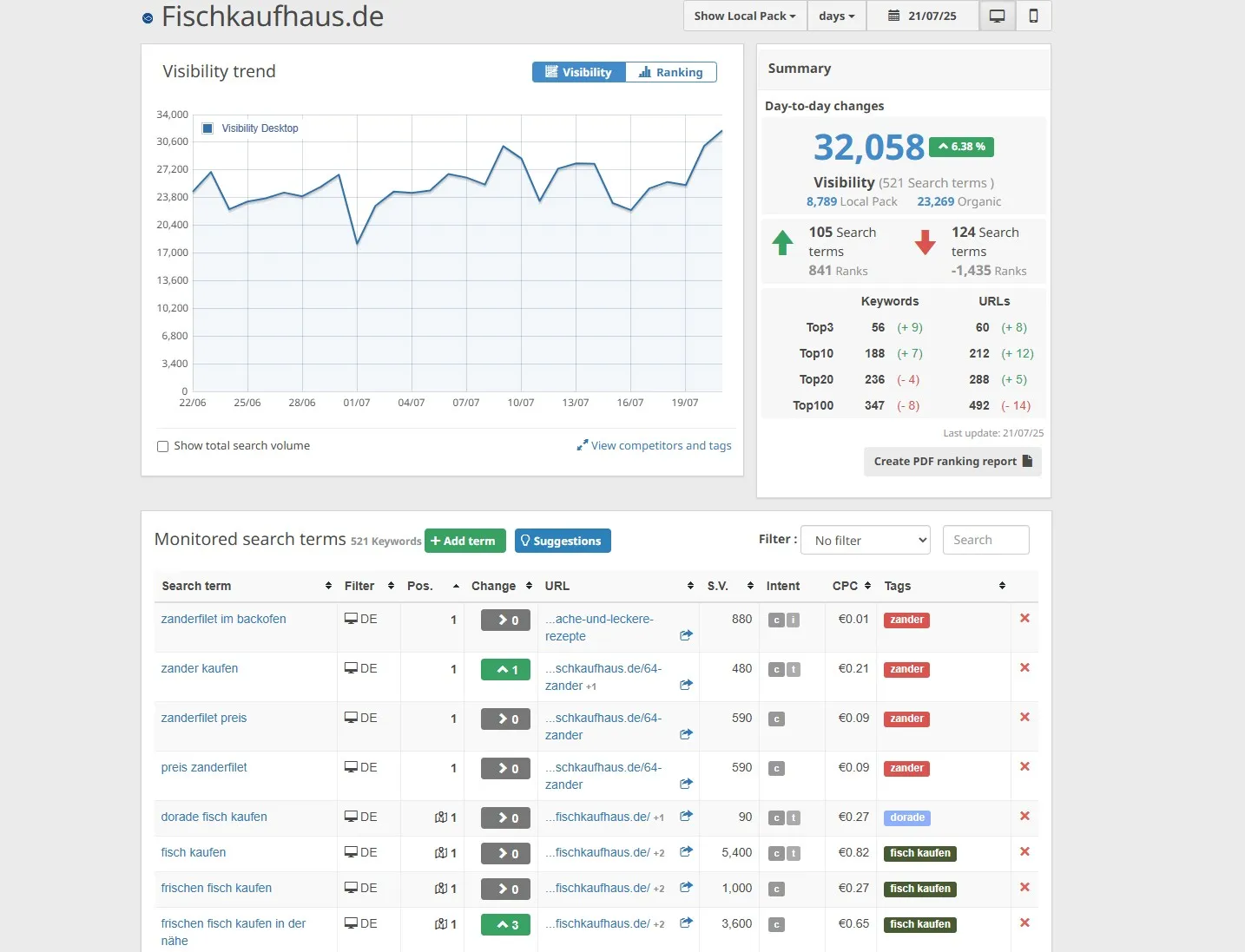Sort by CPC column
This screenshot has height=952, width=1245.
851,586
